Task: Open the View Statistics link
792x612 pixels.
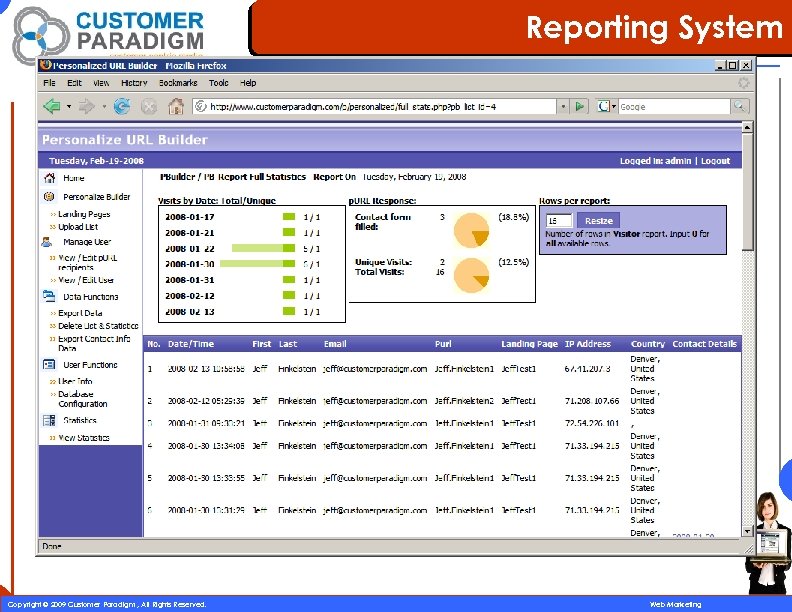Action: coord(84,438)
